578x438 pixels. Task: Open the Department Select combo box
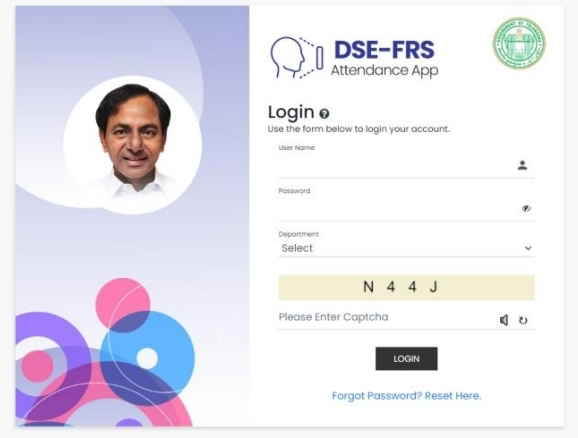406,248
